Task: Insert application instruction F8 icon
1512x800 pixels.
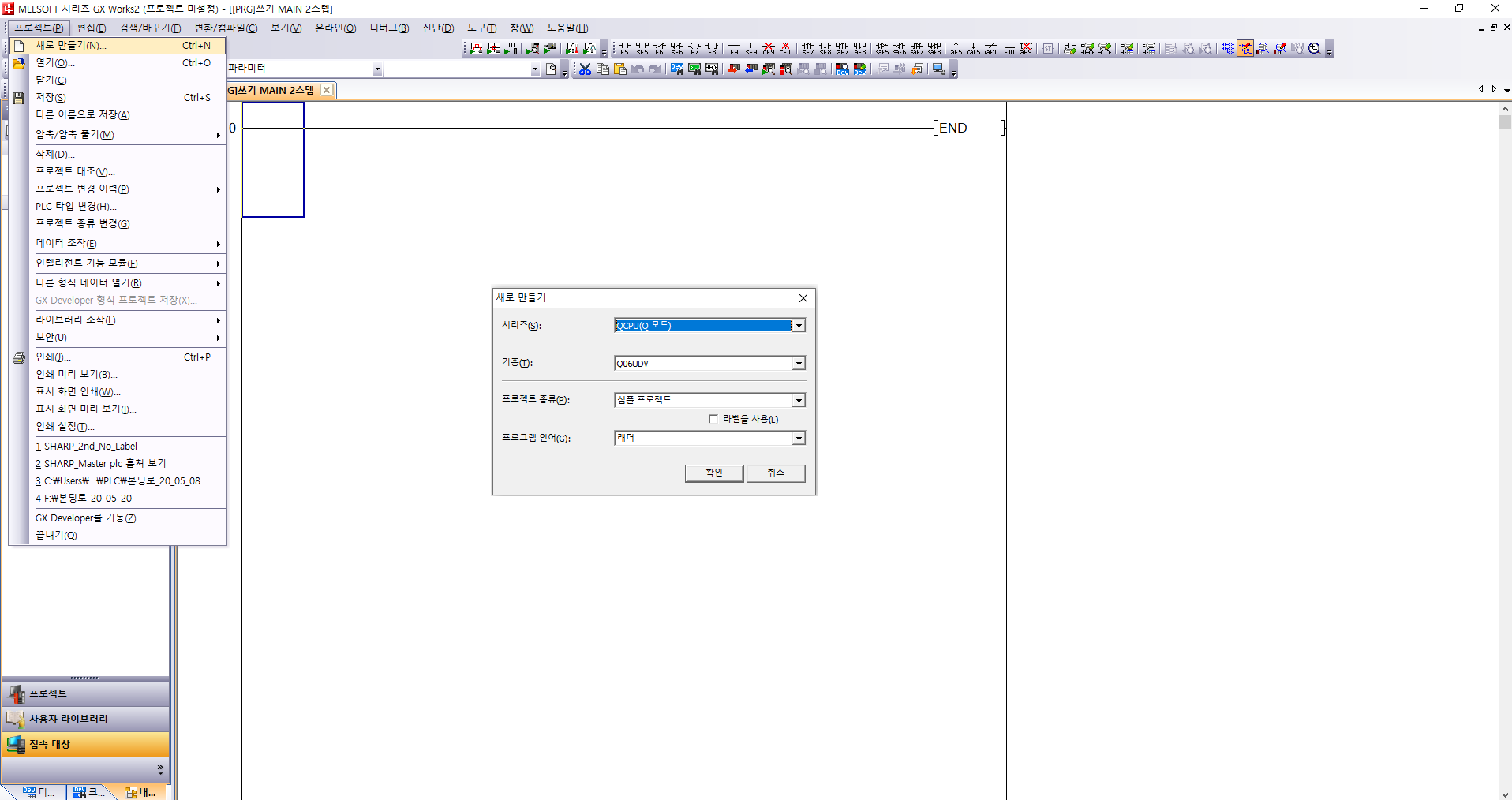Action: tap(712, 48)
